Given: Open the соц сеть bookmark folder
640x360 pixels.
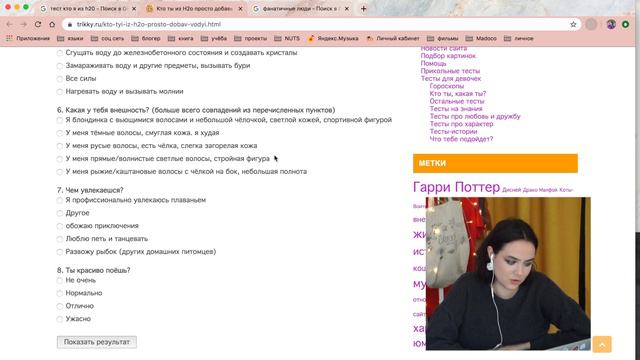Looking at the screenshot, I should pyautogui.click(x=107, y=38).
